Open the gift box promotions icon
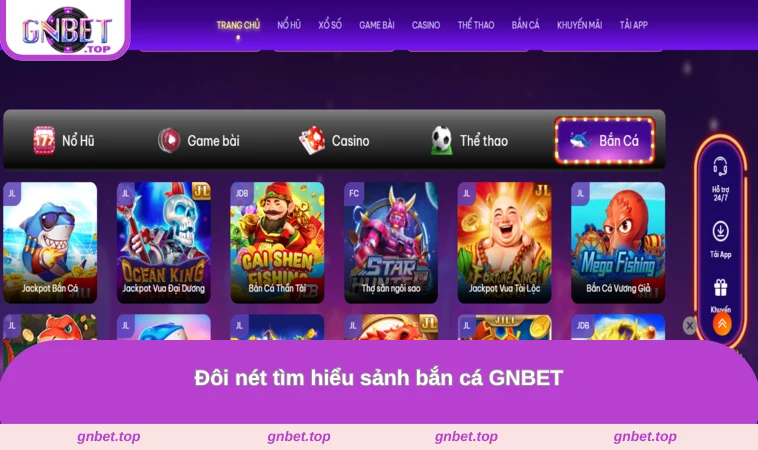This screenshot has width=758, height=450. pos(720,288)
